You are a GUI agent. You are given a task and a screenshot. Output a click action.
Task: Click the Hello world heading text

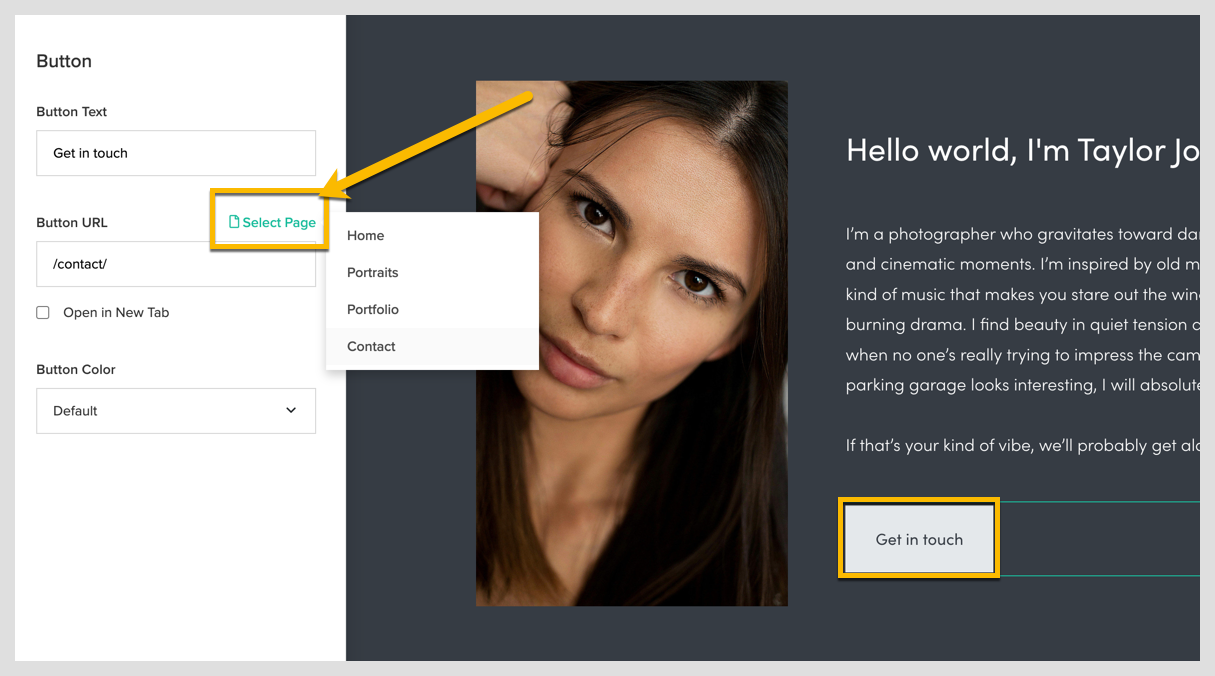[1022, 150]
